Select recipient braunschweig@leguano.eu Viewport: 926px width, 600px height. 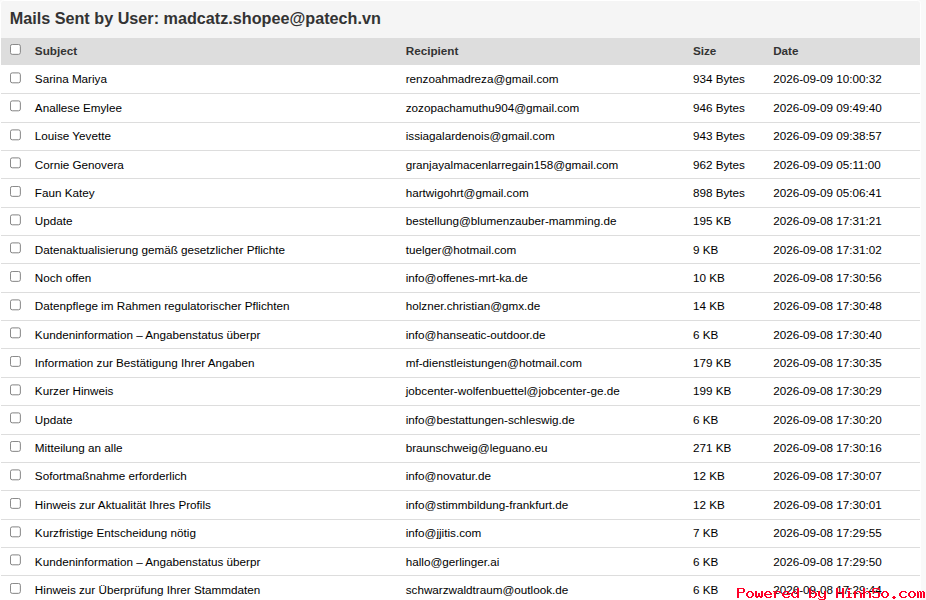tap(476, 448)
